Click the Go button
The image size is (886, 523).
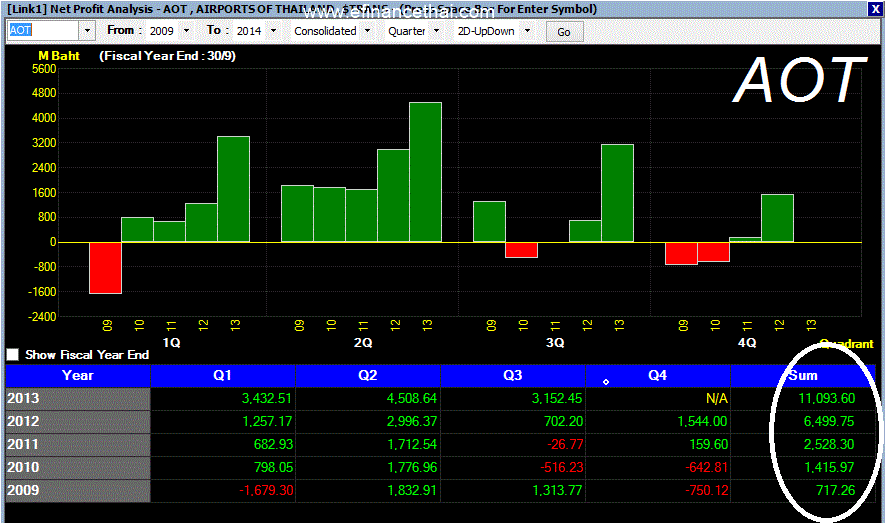[564, 32]
